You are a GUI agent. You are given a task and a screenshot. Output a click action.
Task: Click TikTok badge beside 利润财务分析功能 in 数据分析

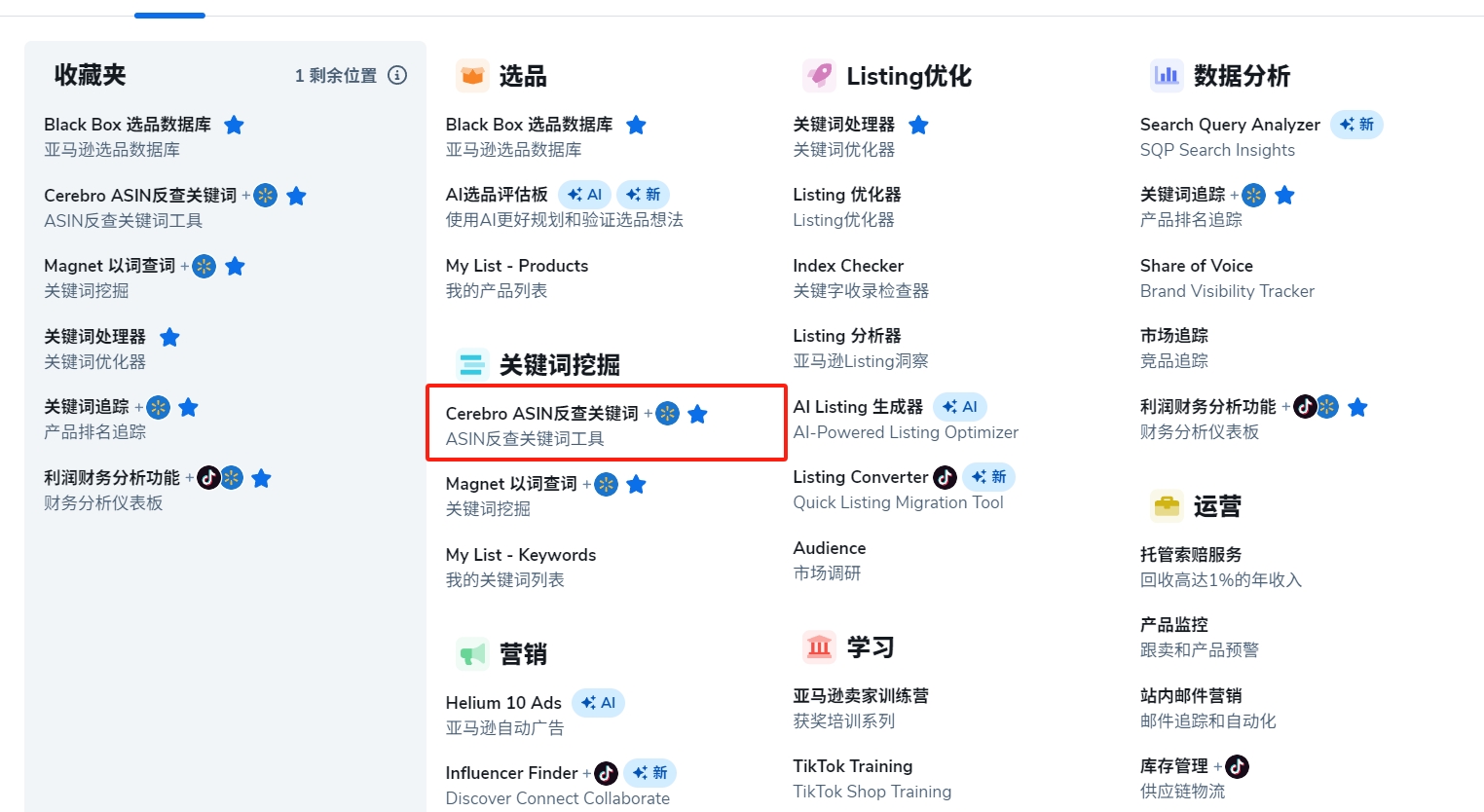coord(1305,407)
